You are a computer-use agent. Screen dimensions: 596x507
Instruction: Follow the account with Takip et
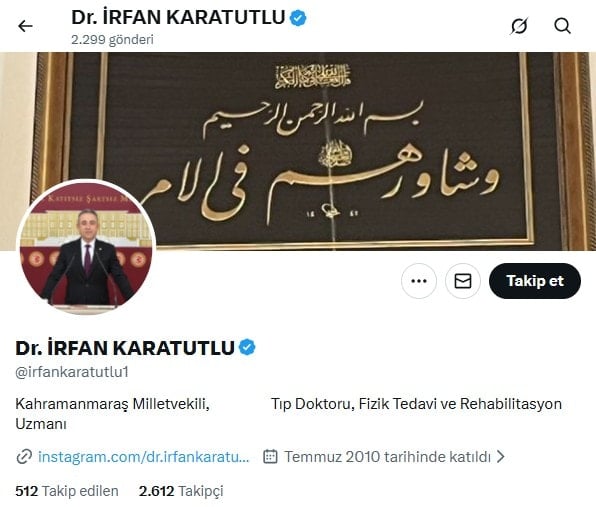point(535,281)
